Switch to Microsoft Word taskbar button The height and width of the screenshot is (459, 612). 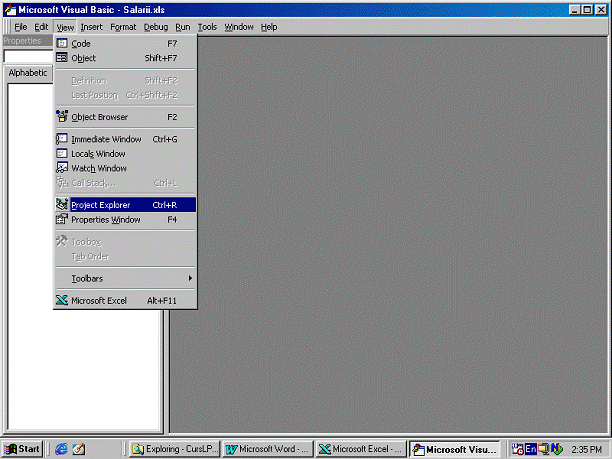coord(267,449)
